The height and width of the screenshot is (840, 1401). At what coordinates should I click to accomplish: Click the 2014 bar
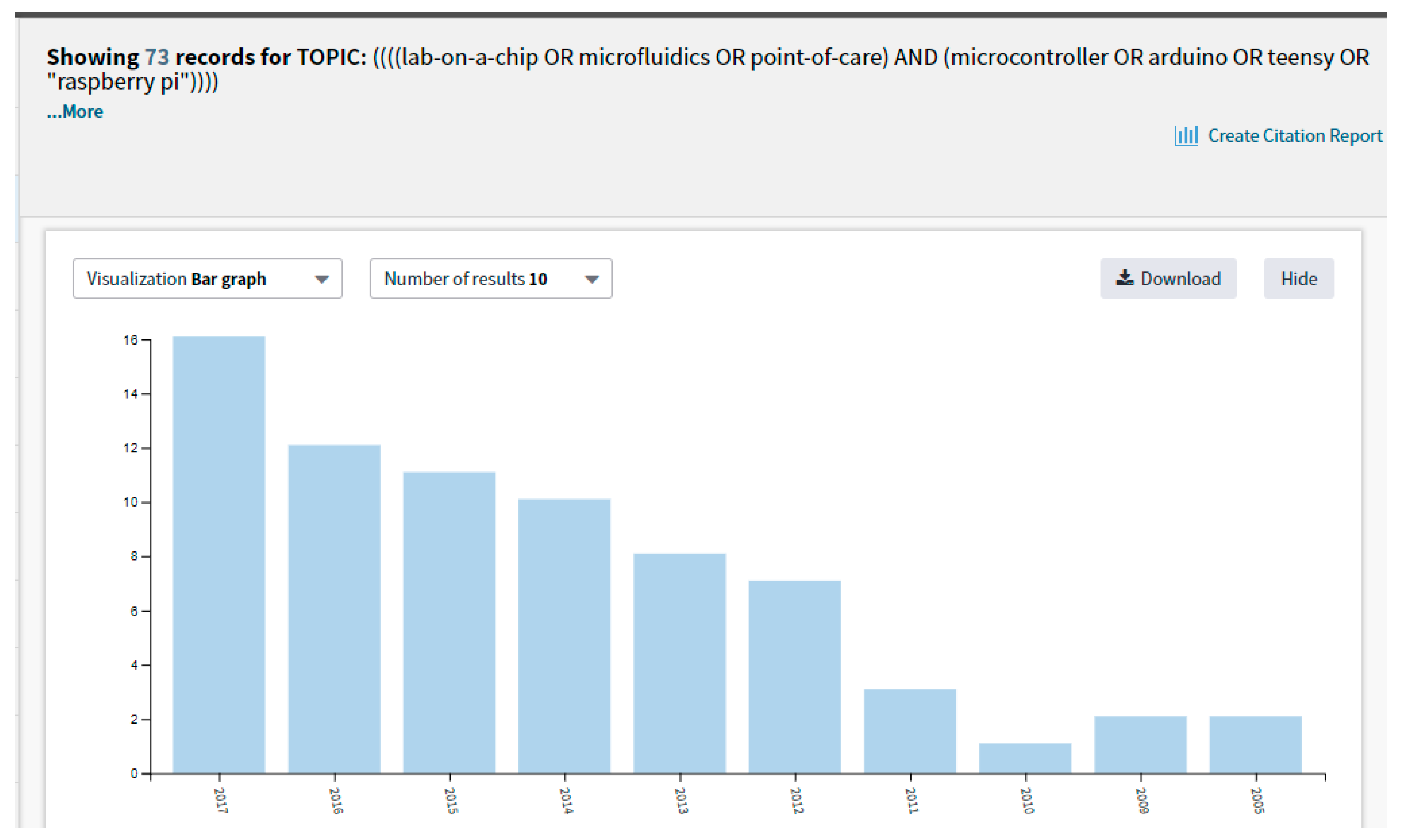[x=564, y=636]
